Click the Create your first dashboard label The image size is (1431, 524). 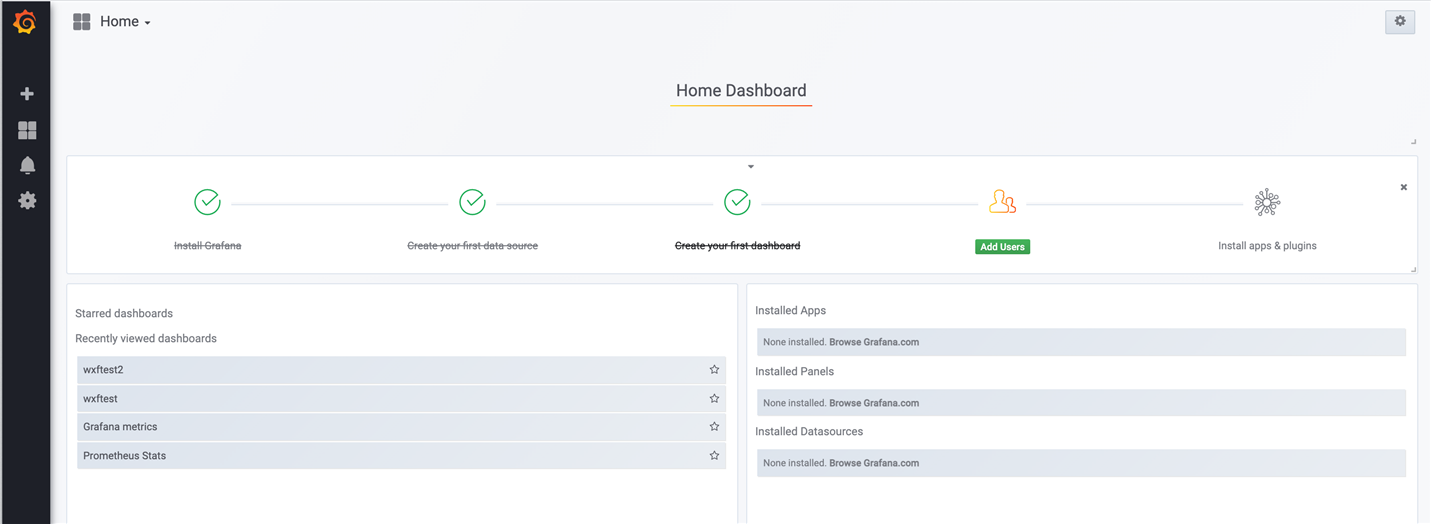click(737, 246)
